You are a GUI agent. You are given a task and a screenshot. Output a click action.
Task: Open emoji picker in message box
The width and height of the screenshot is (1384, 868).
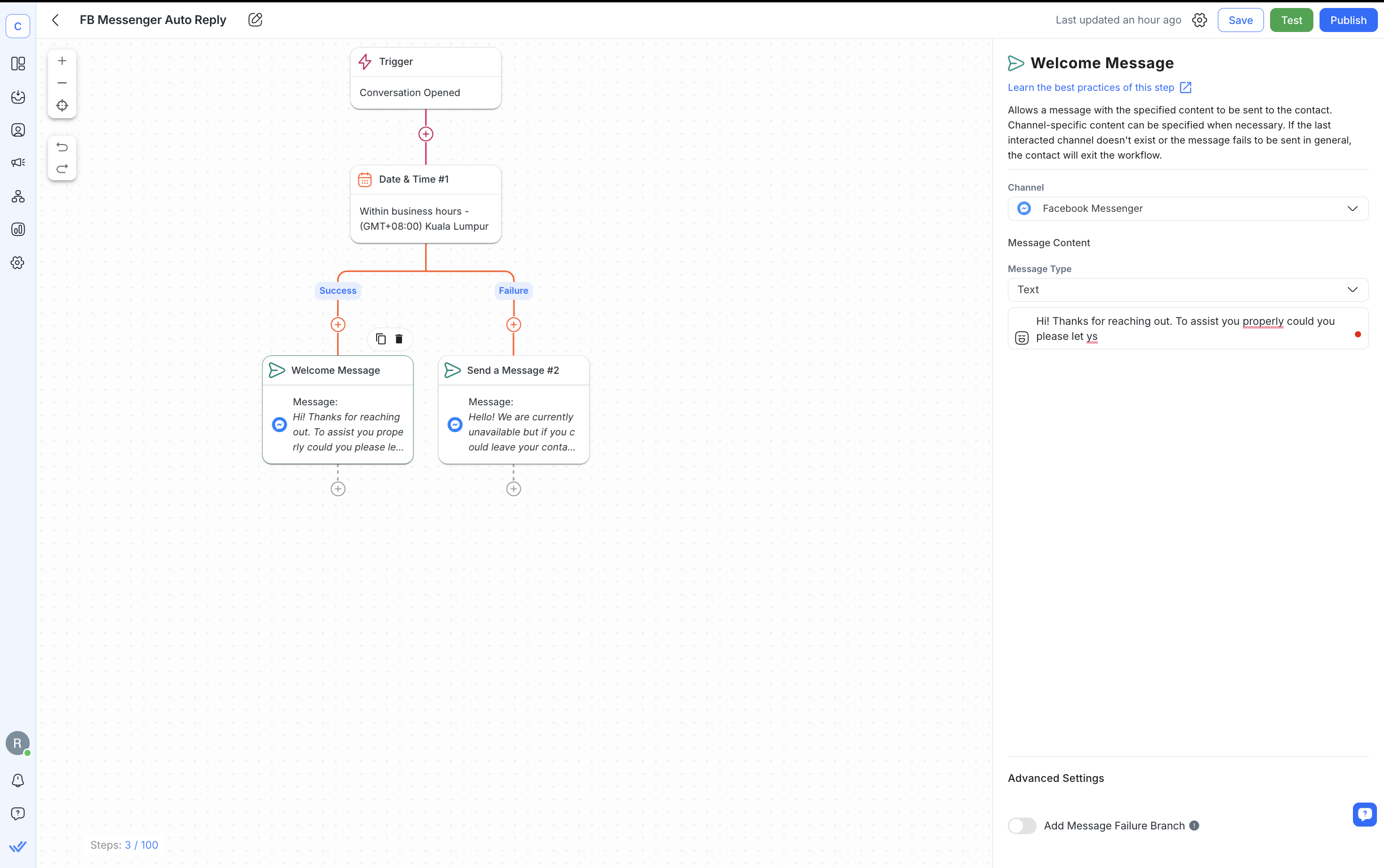pos(1022,338)
